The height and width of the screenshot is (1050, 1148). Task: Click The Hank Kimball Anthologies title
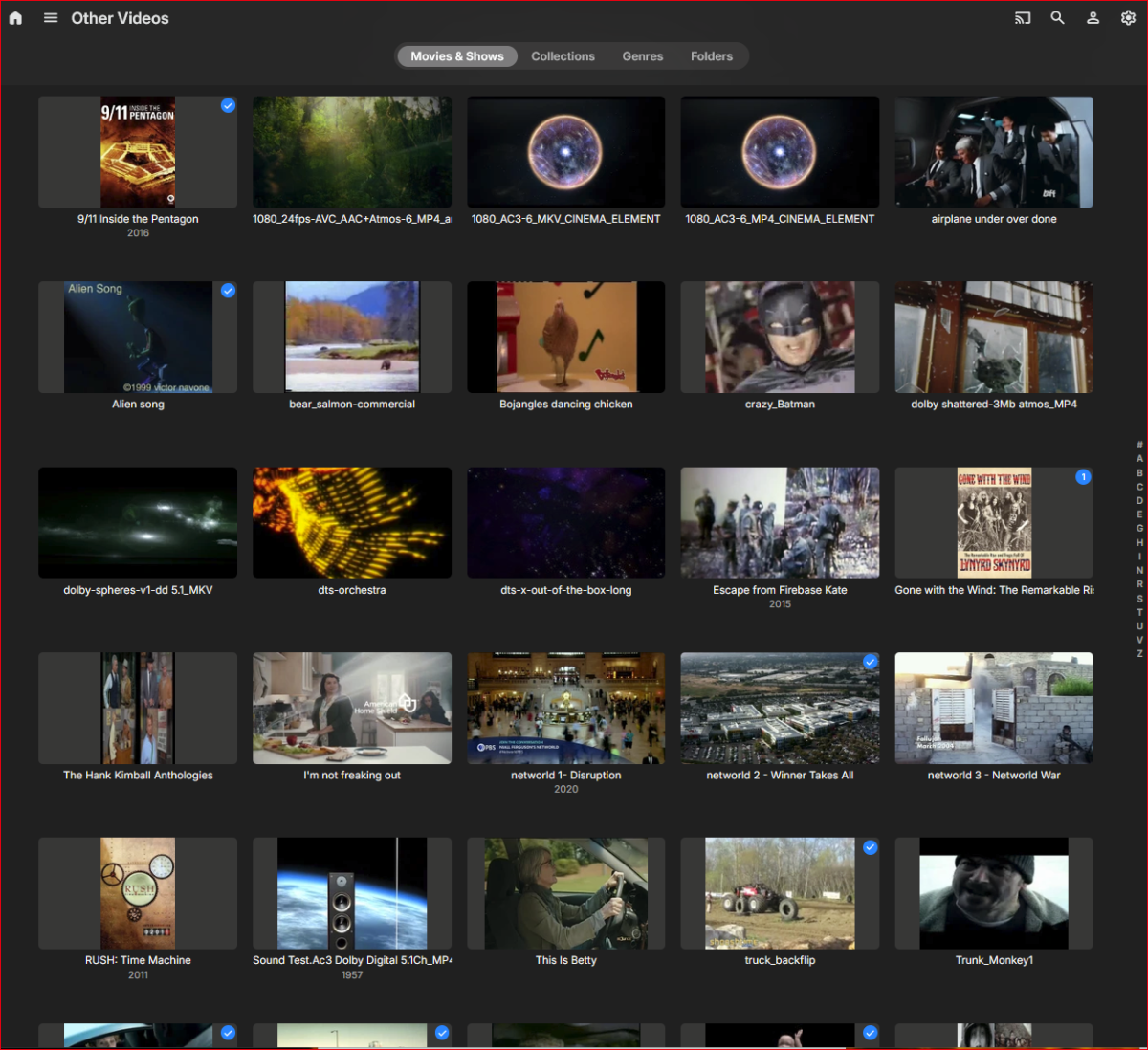[x=138, y=776]
